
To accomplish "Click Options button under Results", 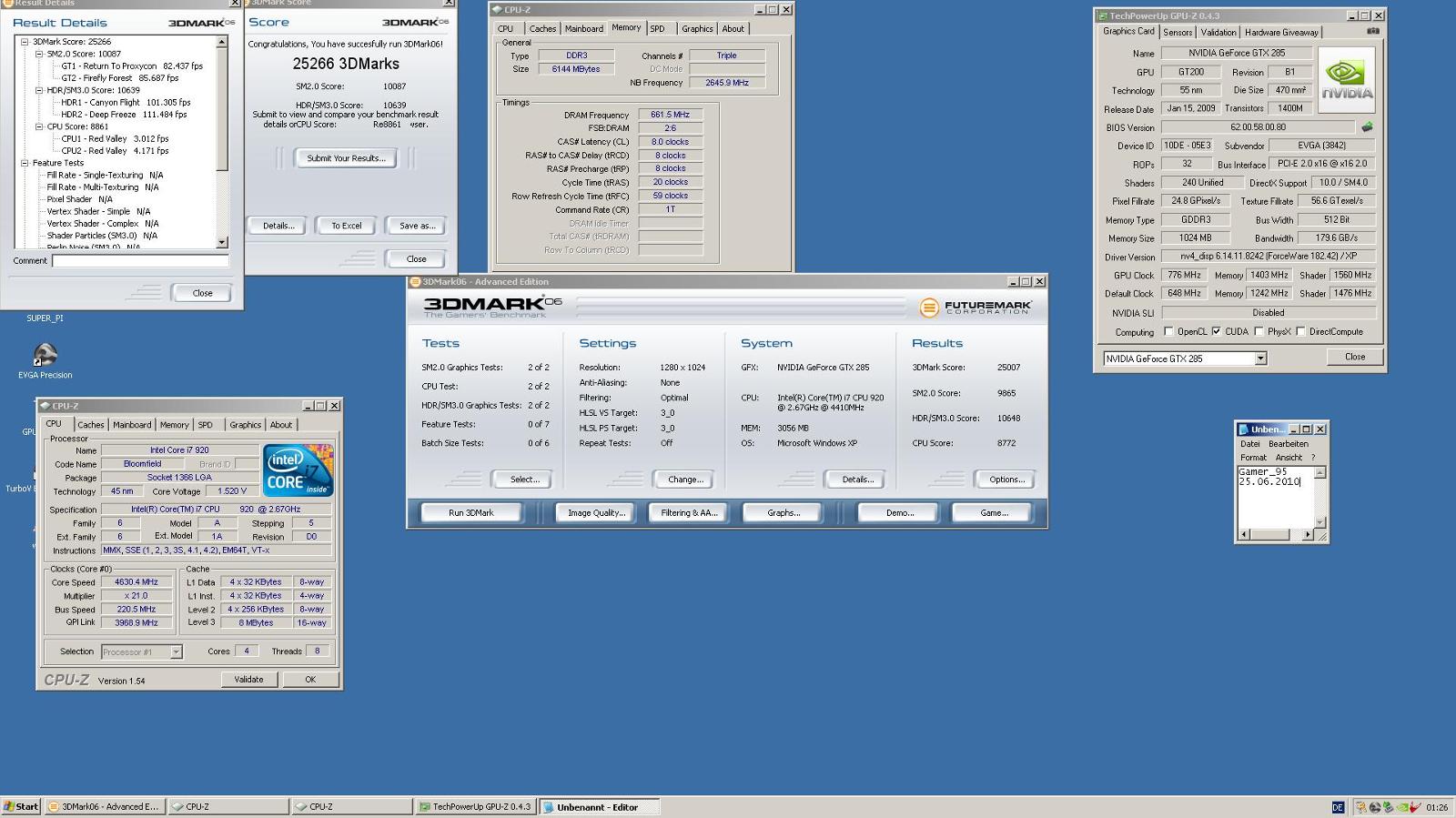I will (x=1006, y=480).
